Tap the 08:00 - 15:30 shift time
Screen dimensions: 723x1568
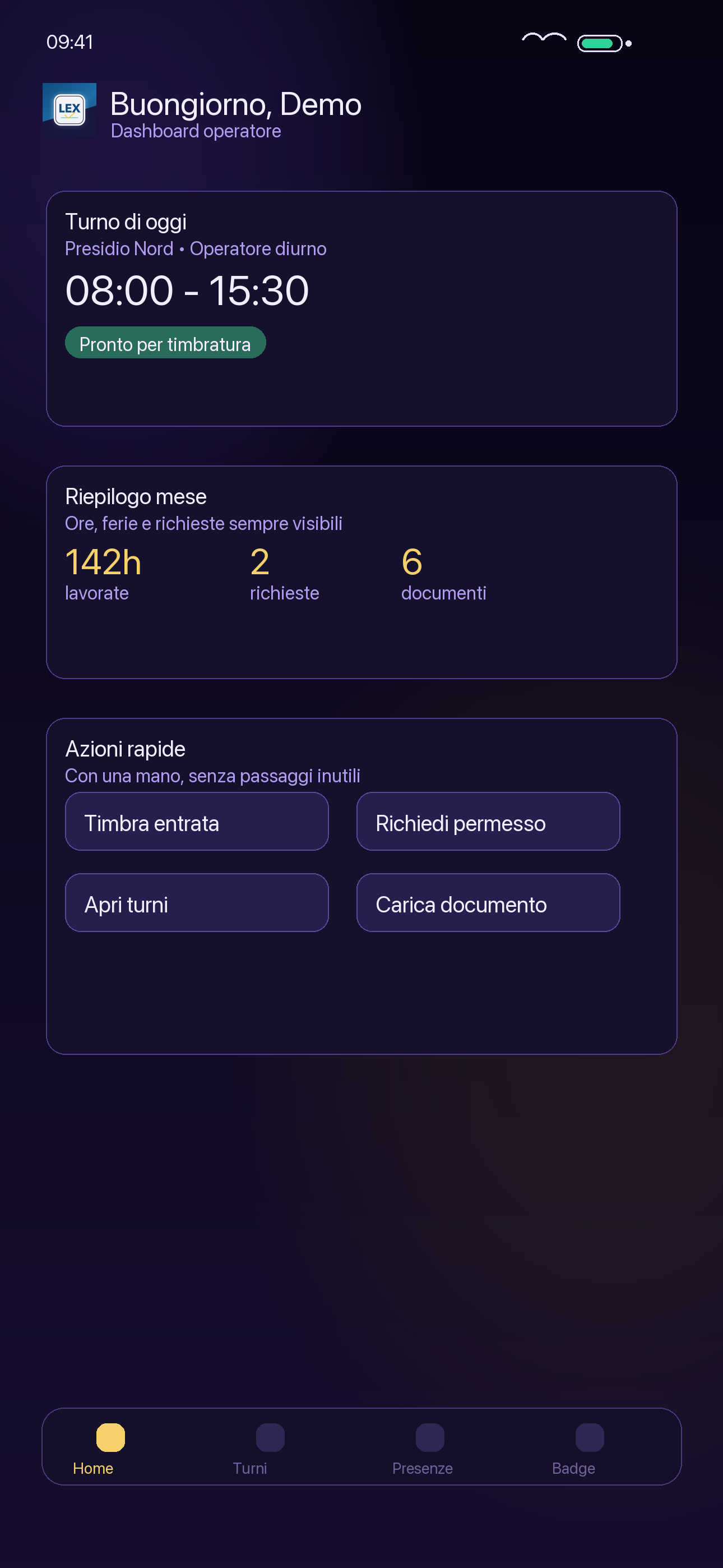pos(187,290)
